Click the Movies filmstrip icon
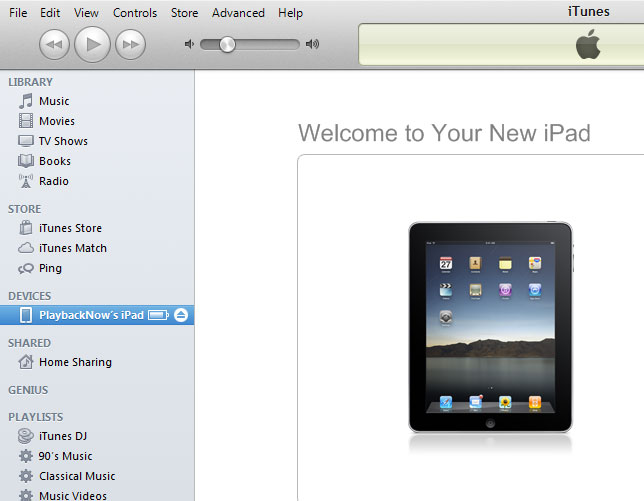 coord(25,121)
